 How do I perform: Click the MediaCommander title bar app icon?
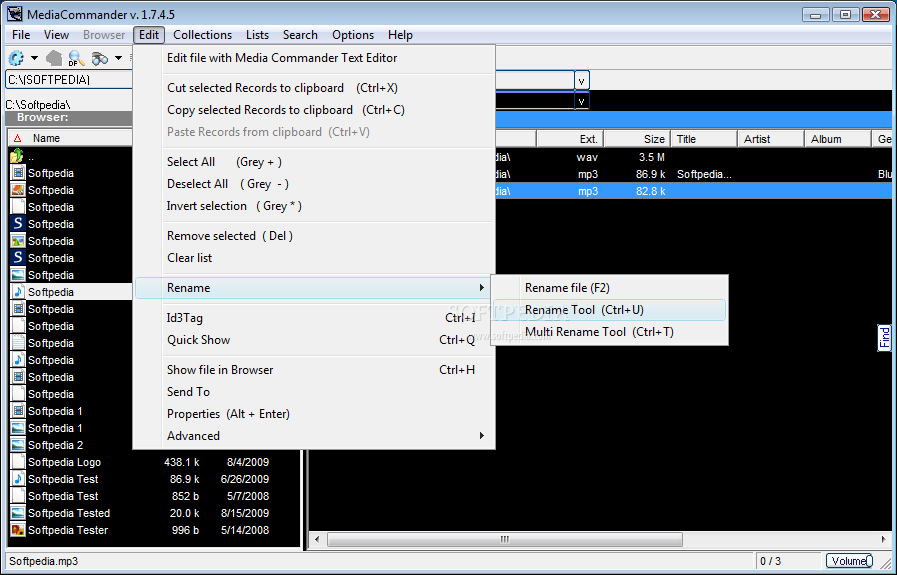pyautogui.click(x=14, y=14)
